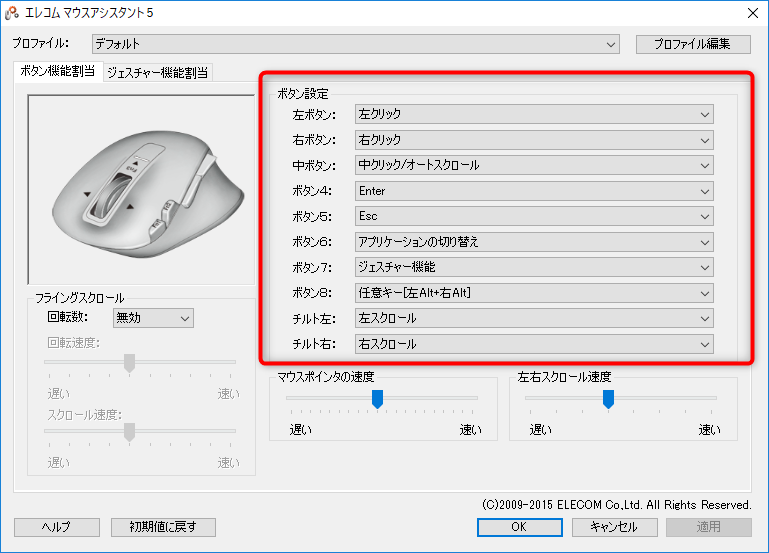The image size is (769, 553).
Task: Click the マウスポインタの速度 slider handle
Action: (x=377, y=399)
